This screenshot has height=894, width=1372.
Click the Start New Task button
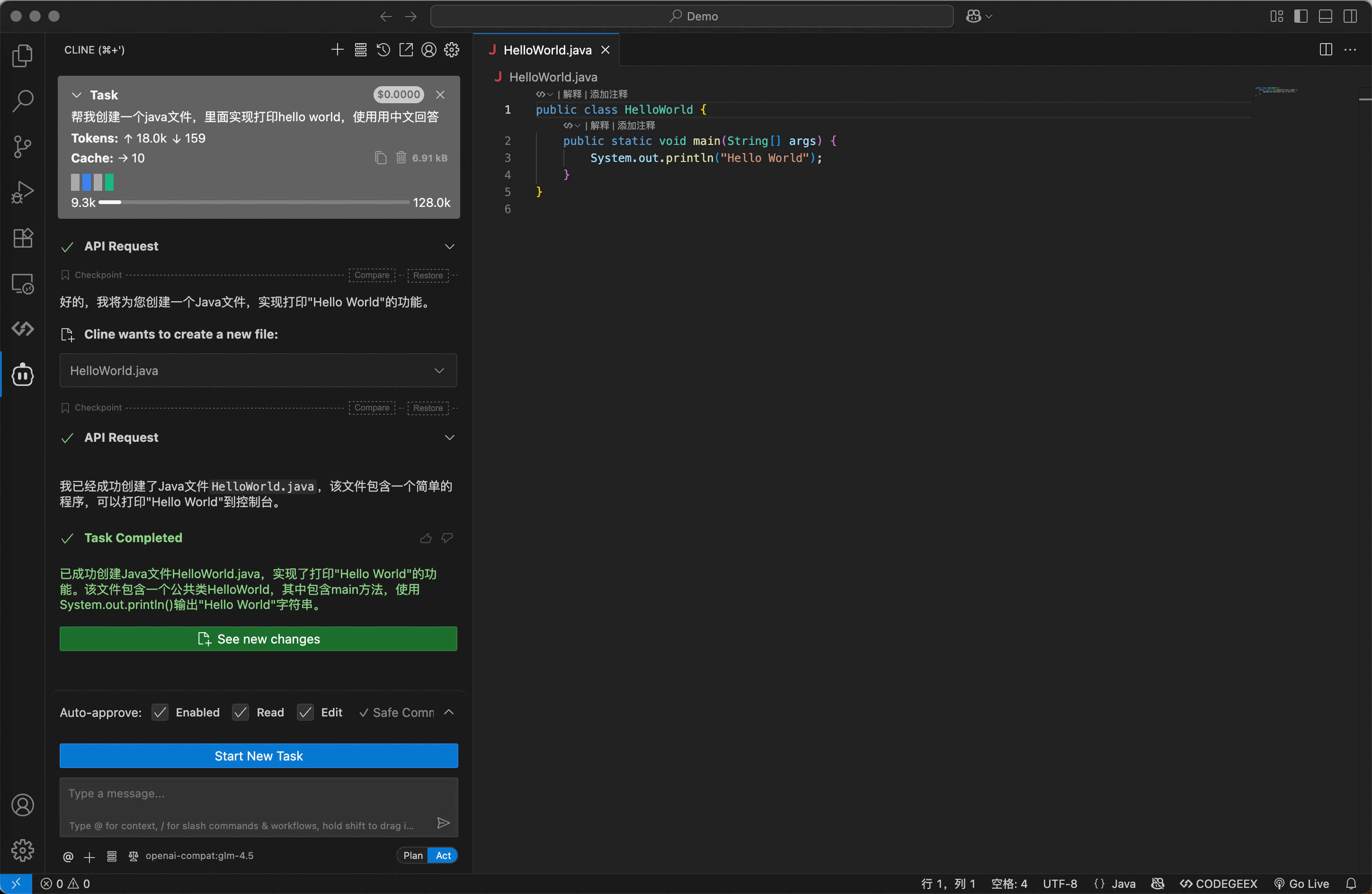coord(258,756)
